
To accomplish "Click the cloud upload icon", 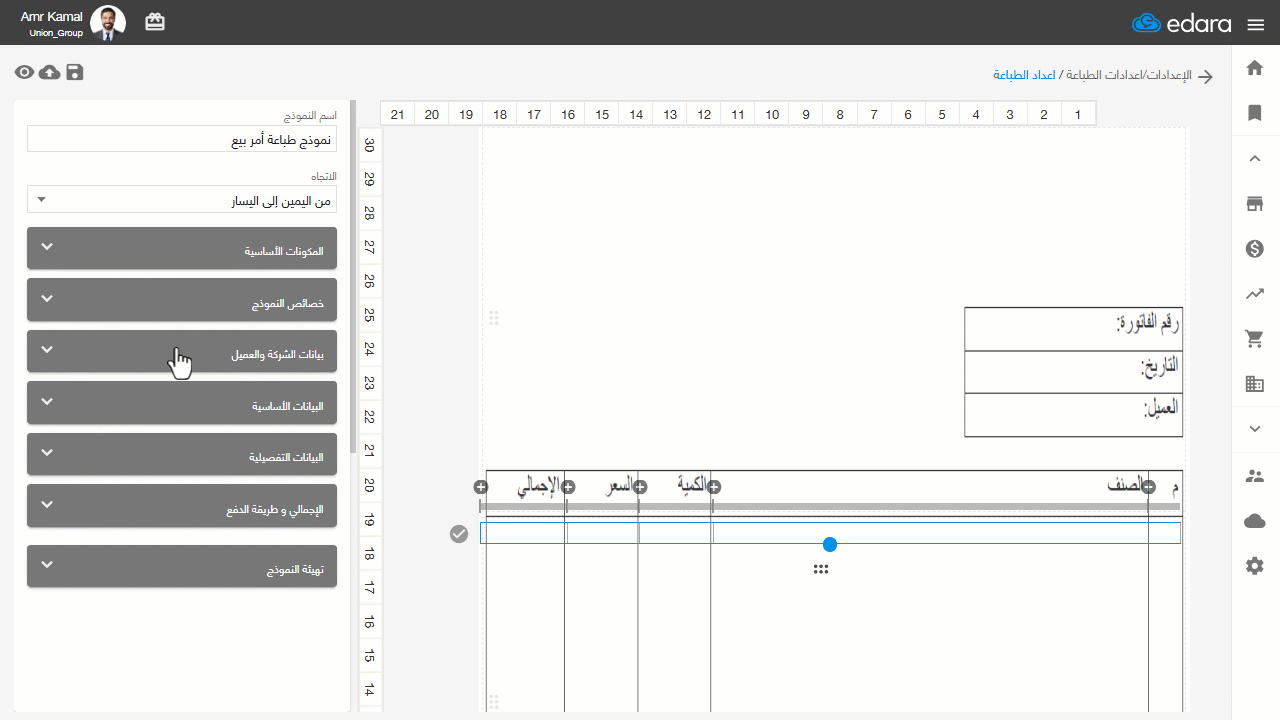I will click(x=49, y=72).
